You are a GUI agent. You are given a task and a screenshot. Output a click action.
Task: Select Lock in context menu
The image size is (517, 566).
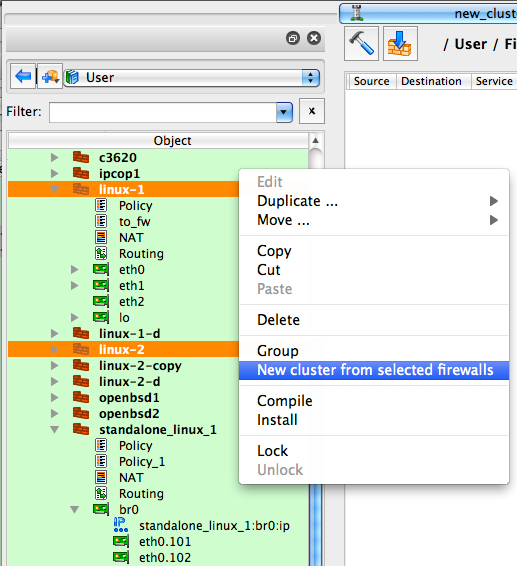click(x=374, y=451)
